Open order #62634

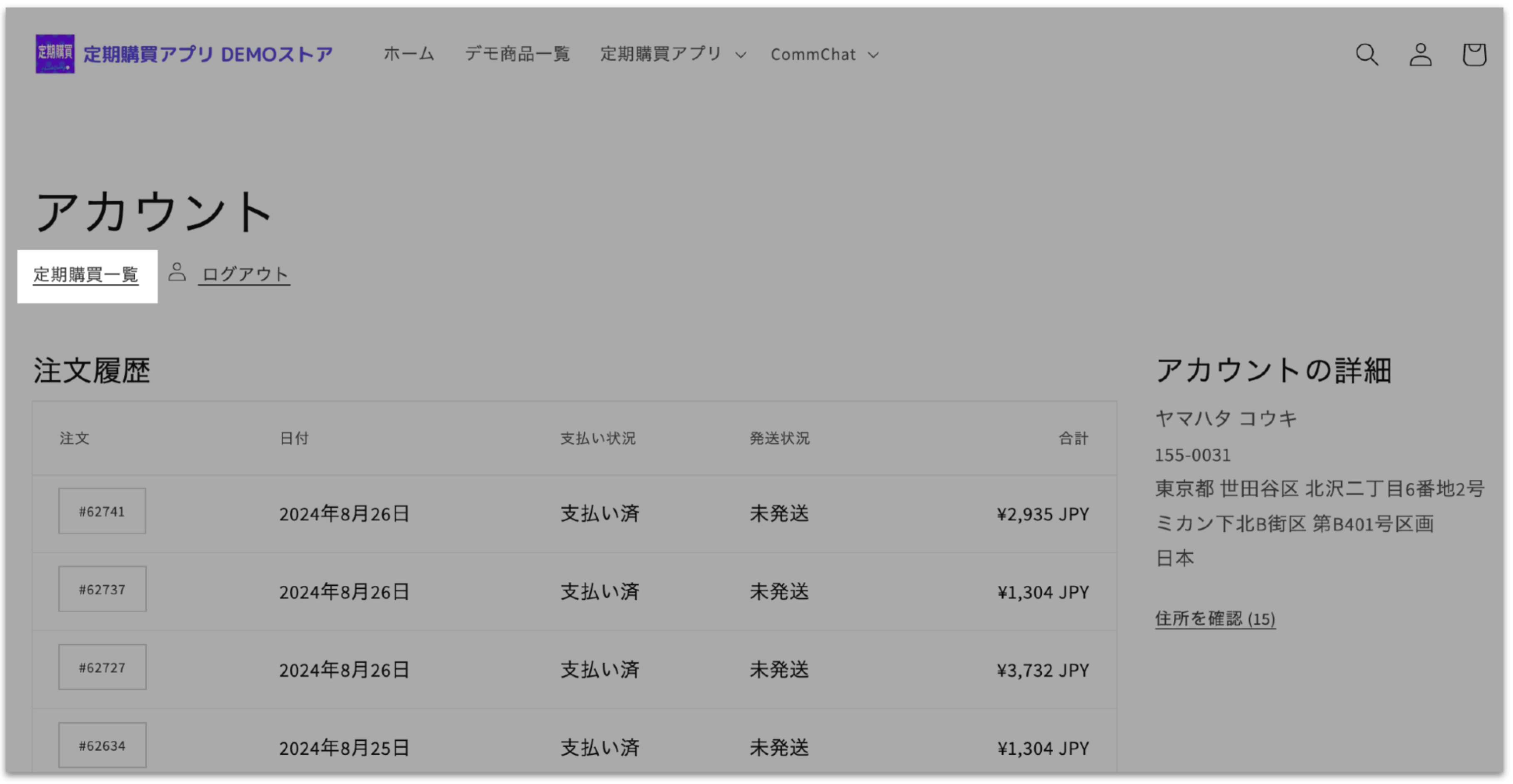pyautogui.click(x=102, y=746)
